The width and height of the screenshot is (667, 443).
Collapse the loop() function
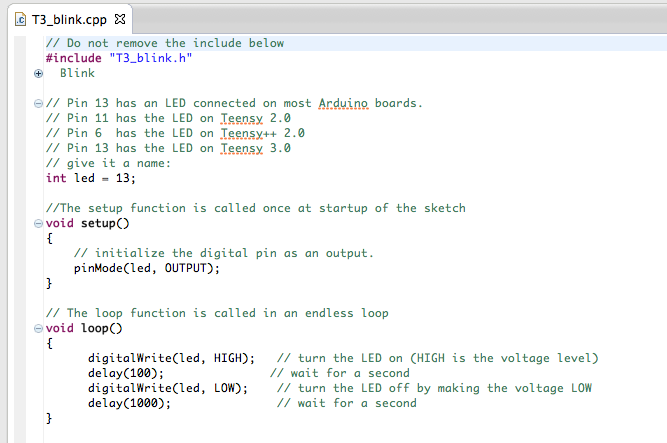[38, 328]
